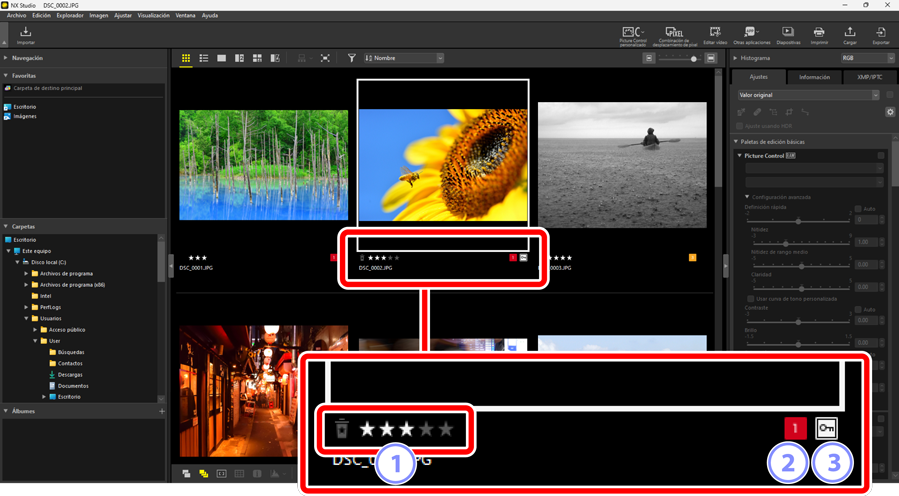The image size is (899, 496).
Task: Switch to thumbnail grid view
Action: 186,59
